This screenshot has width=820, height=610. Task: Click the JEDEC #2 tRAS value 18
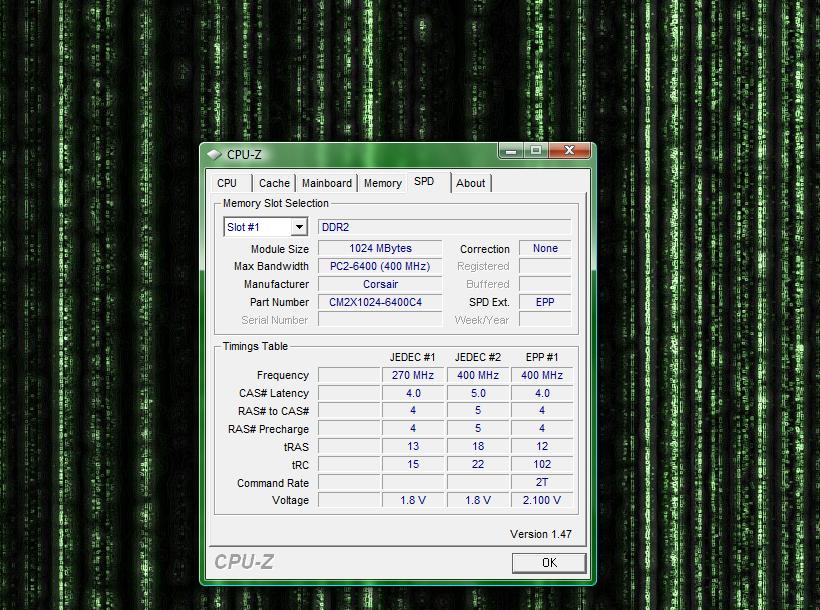pyautogui.click(x=477, y=446)
